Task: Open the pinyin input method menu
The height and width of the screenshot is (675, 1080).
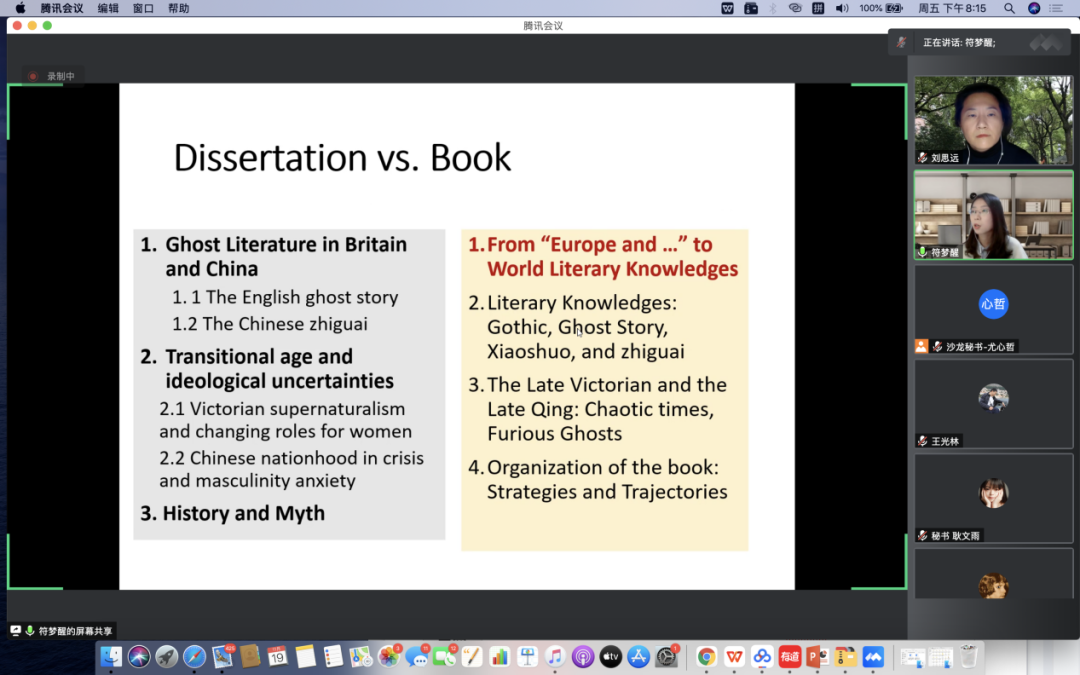Action: [x=818, y=8]
